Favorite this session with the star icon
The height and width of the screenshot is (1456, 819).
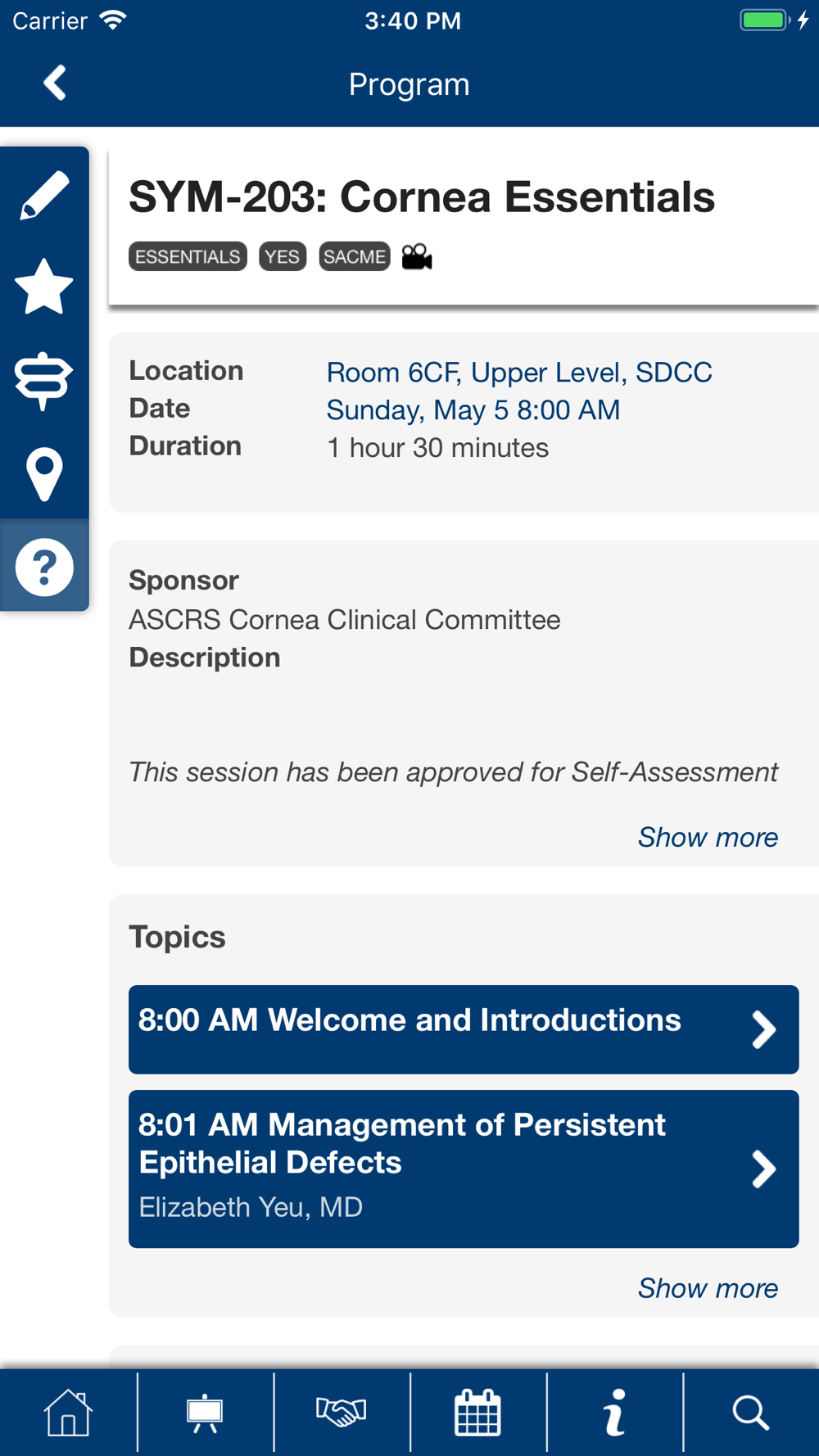point(44,287)
